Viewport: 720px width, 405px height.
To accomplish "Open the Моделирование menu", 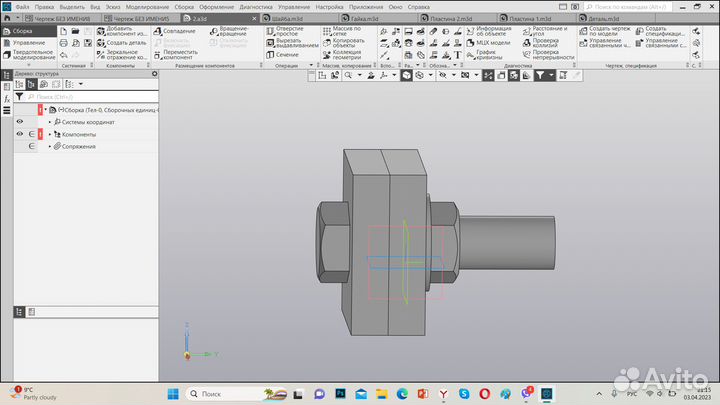I will pos(146,7).
